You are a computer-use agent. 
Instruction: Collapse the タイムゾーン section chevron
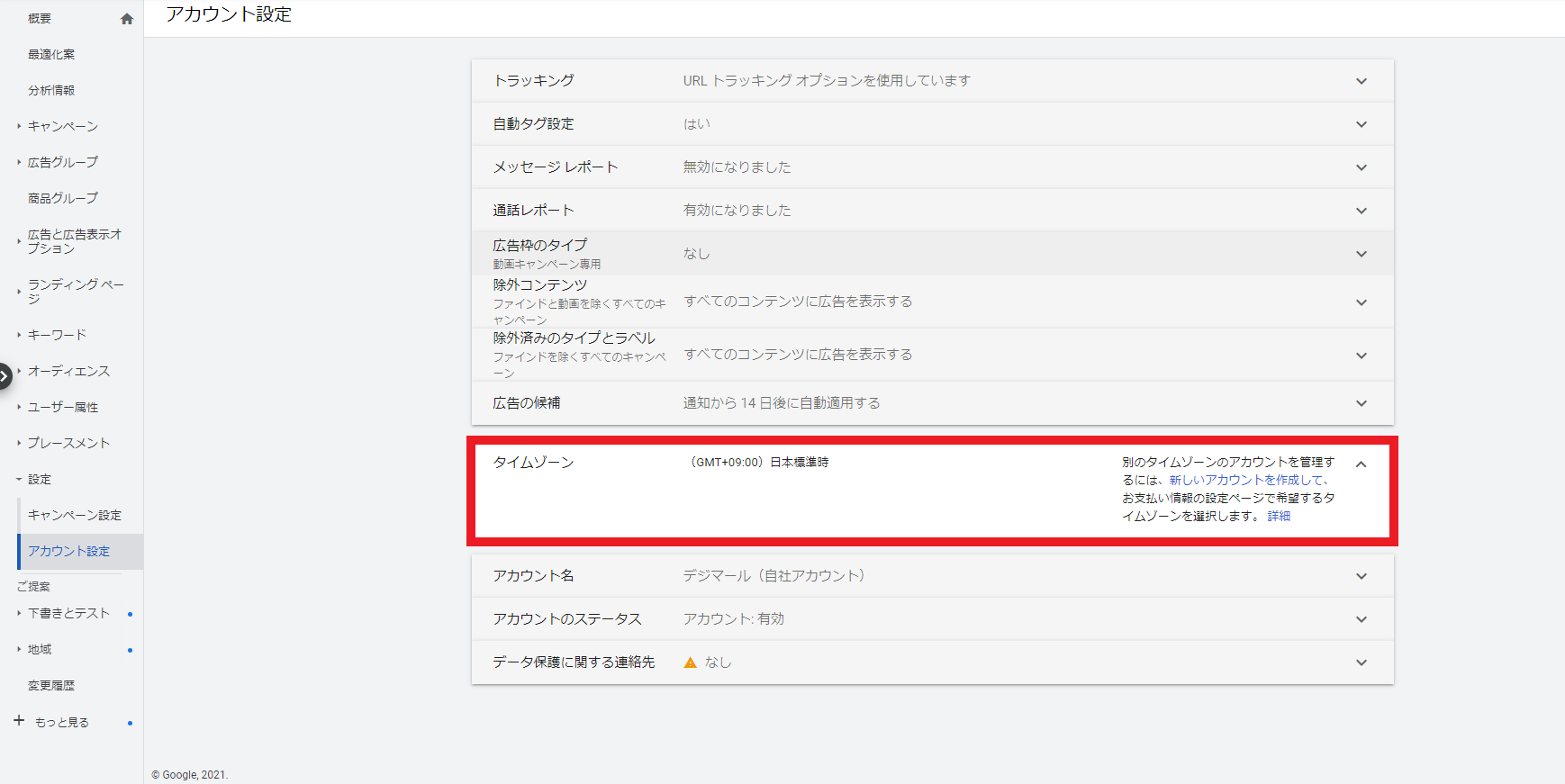[x=1361, y=464]
